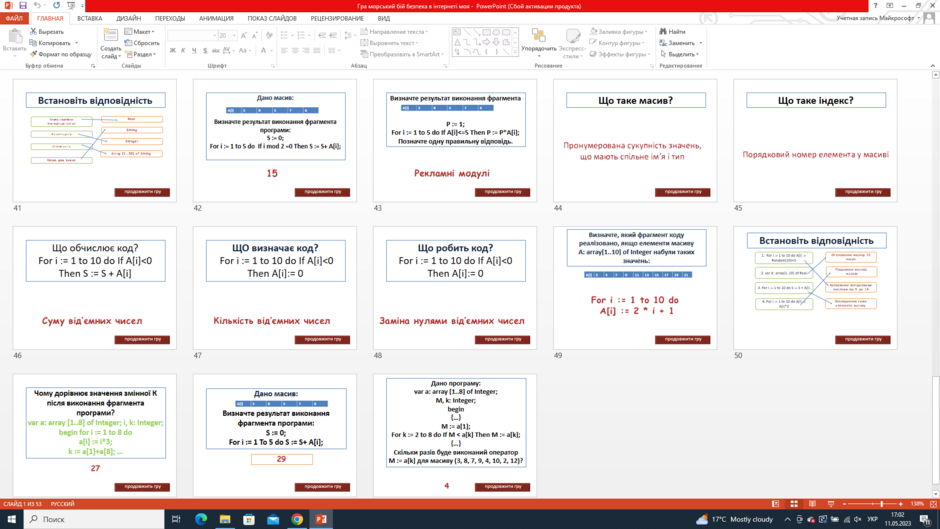This screenshot has width=940, height=529.
Task: Toggle center text alignment
Action: (295, 51)
